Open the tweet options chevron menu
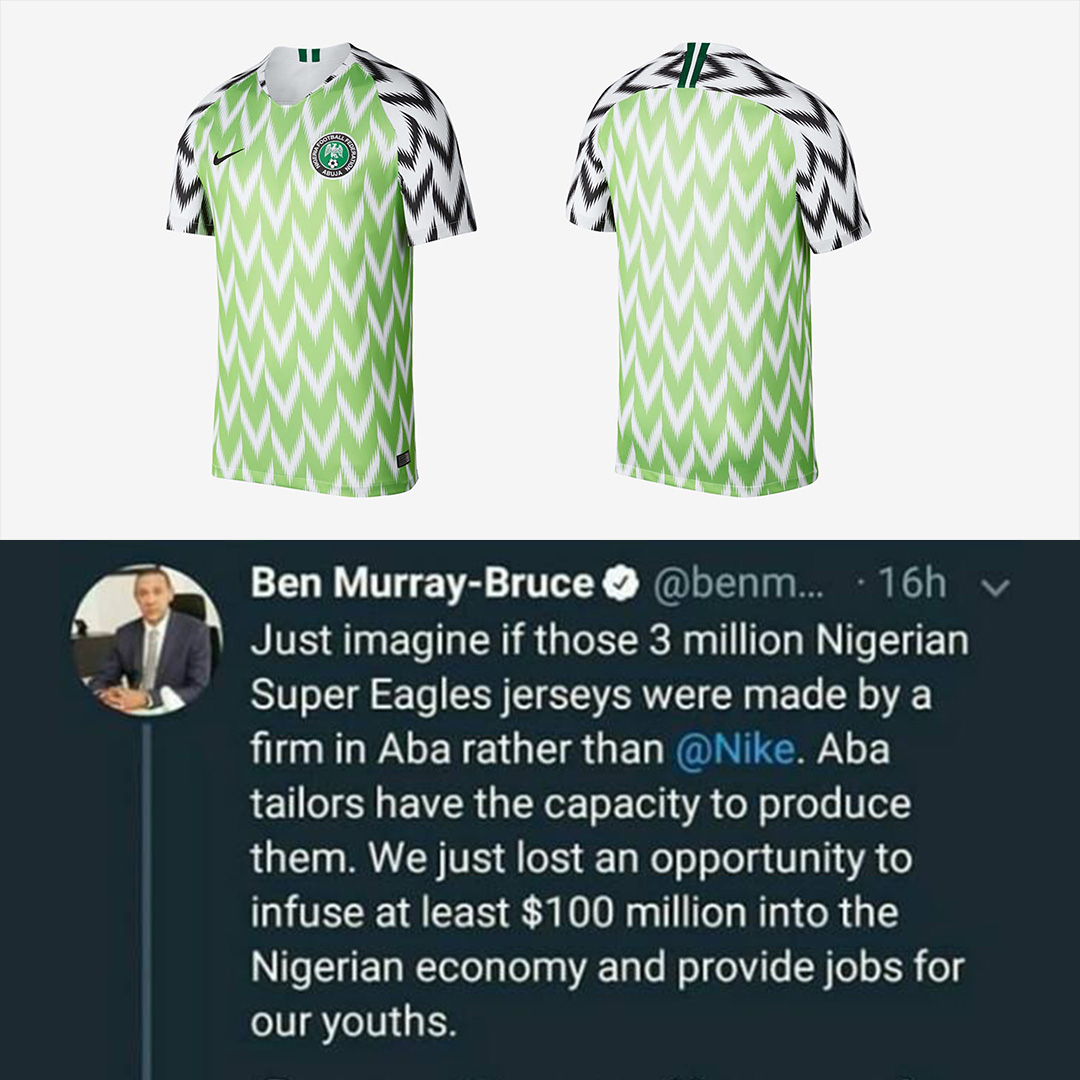Image resolution: width=1080 pixels, height=1080 pixels. (994, 587)
